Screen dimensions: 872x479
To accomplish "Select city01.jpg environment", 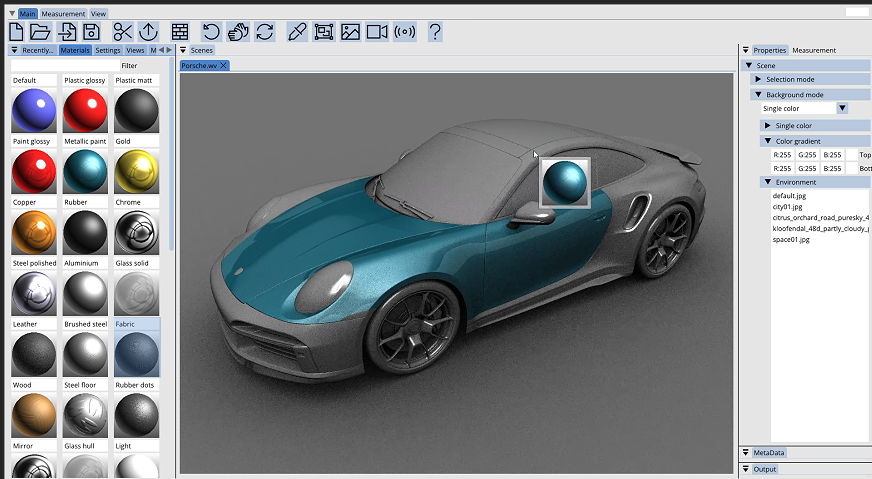I will pyautogui.click(x=787, y=206).
